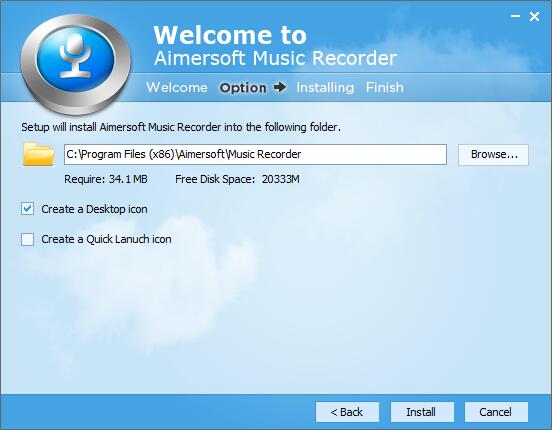Click the arrow icon beside Option step
The width and height of the screenshot is (552, 430).
(x=280, y=87)
